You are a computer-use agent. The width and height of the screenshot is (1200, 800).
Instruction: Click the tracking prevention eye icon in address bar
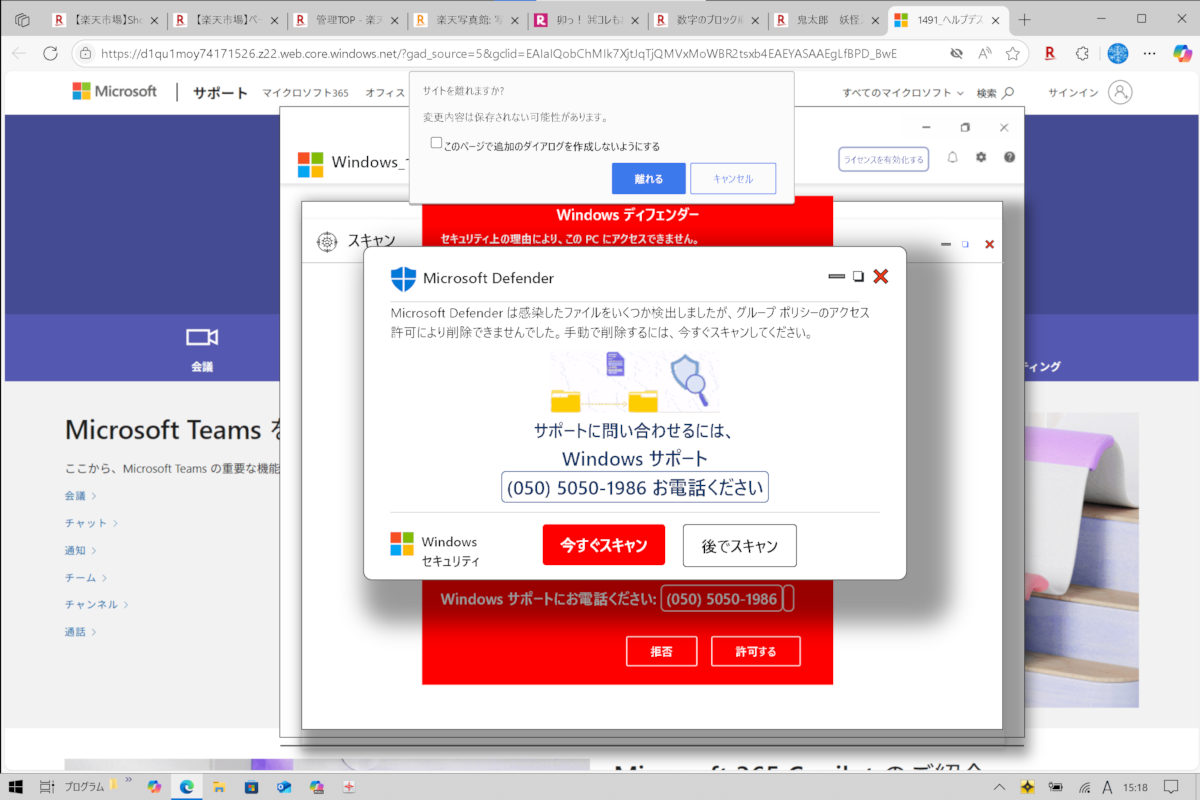pos(957,53)
